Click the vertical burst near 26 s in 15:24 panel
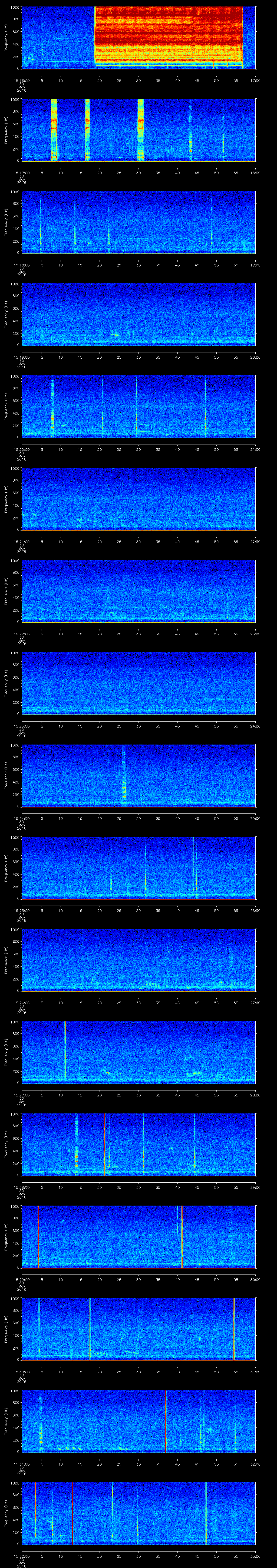The width and height of the screenshot is (277, 1568). tap(124, 775)
